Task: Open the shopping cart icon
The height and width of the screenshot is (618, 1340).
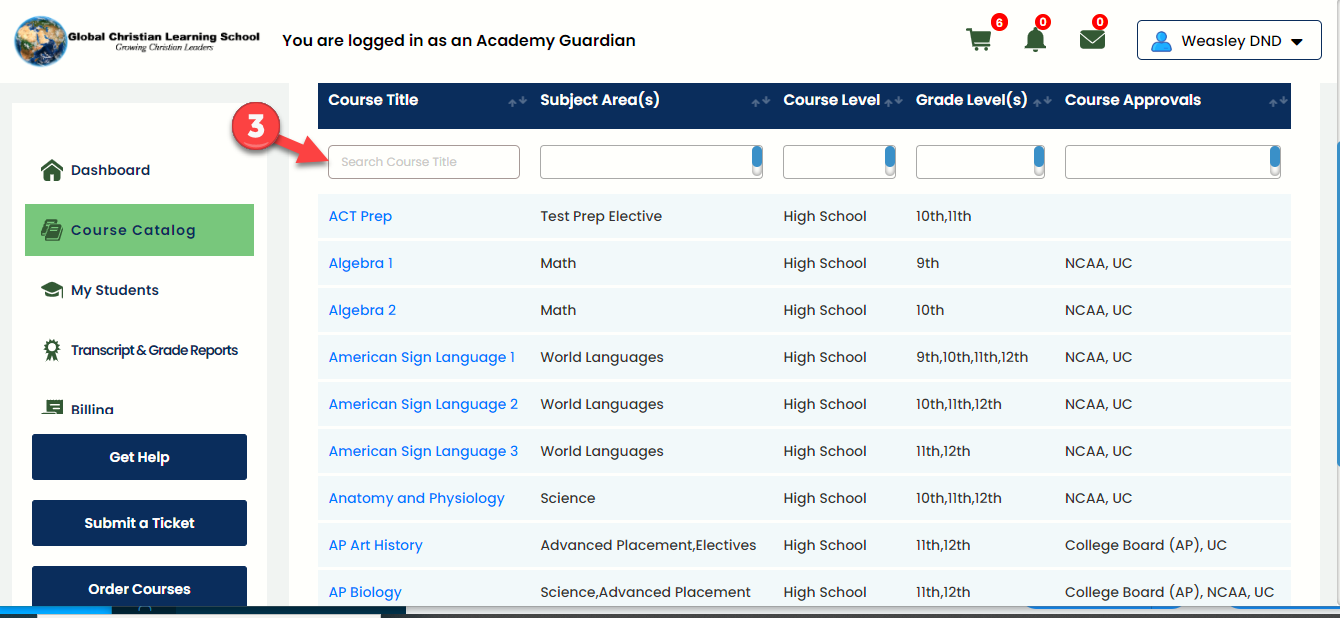Action: click(978, 40)
